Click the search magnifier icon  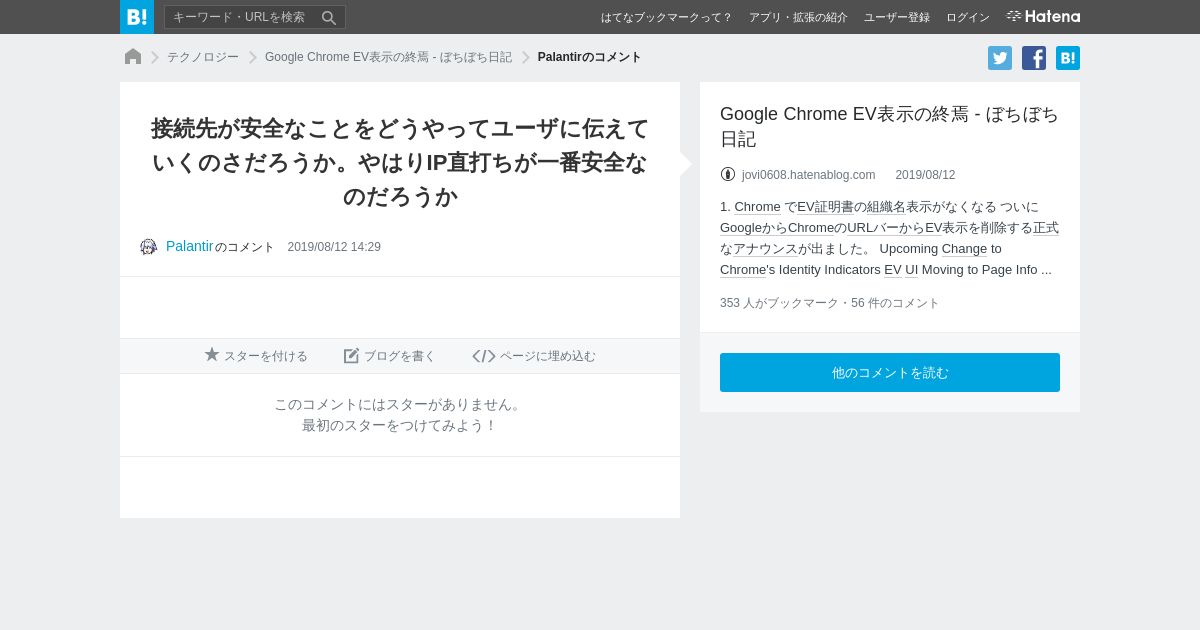328,17
